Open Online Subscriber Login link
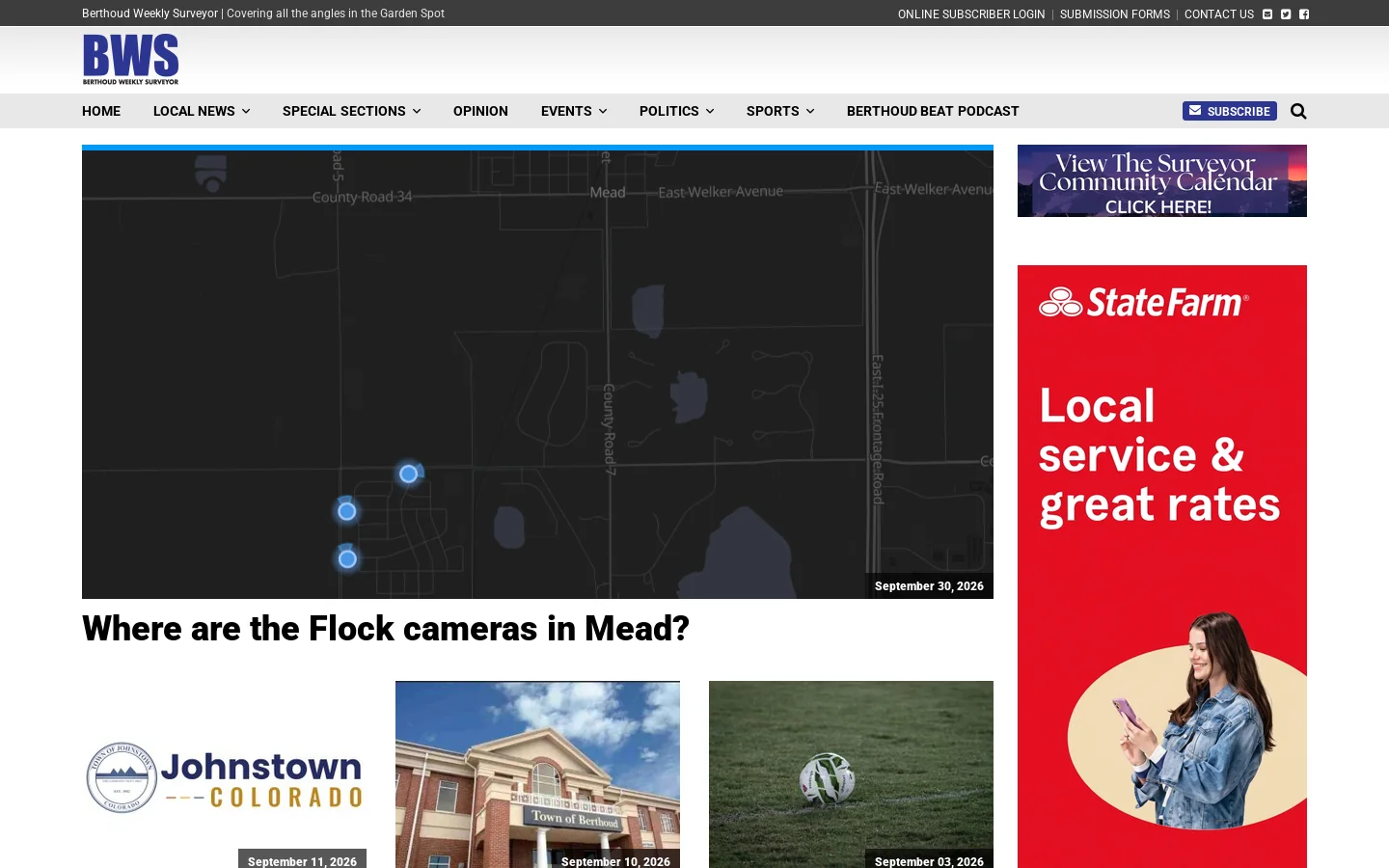This screenshot has width=1389, height=868. pos(971,14)
